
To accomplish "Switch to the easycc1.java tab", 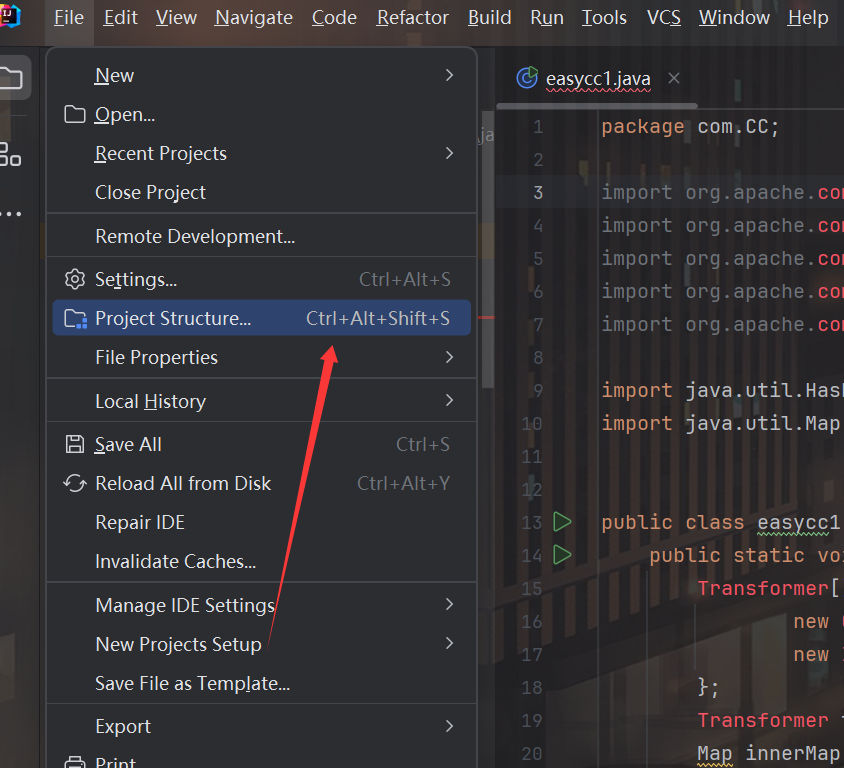I will point(597,79).
